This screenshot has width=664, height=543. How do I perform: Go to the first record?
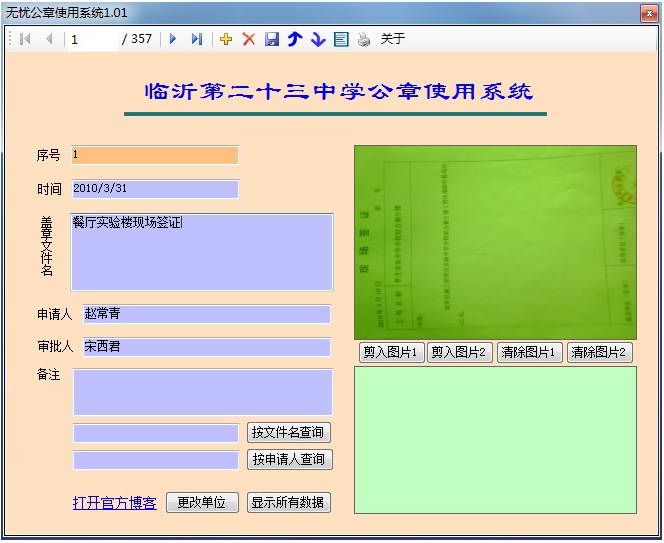25,39
